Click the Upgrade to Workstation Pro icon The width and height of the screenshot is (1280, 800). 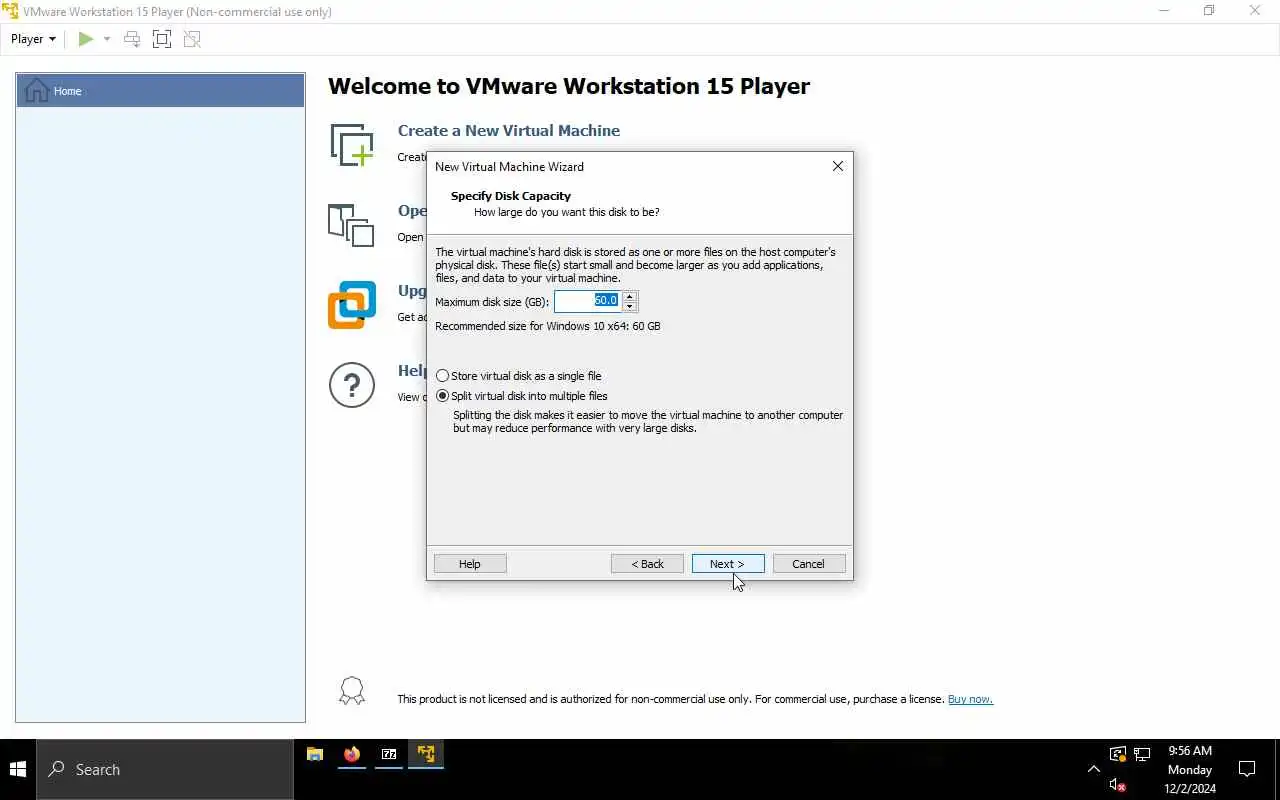352,305
